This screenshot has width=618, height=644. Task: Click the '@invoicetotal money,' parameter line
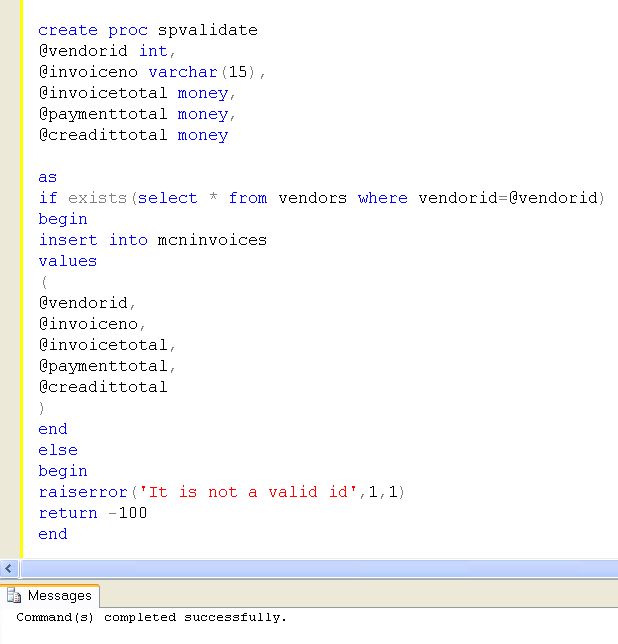(x=137, y=93)
